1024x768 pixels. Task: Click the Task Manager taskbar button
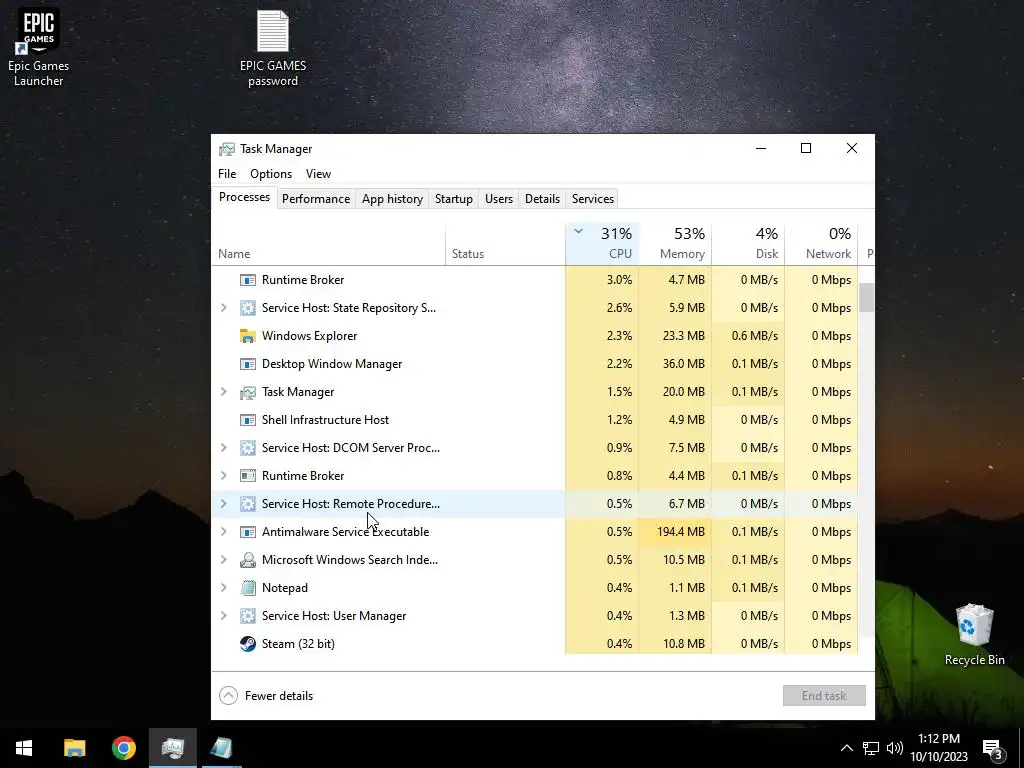(x=172, y=748)
